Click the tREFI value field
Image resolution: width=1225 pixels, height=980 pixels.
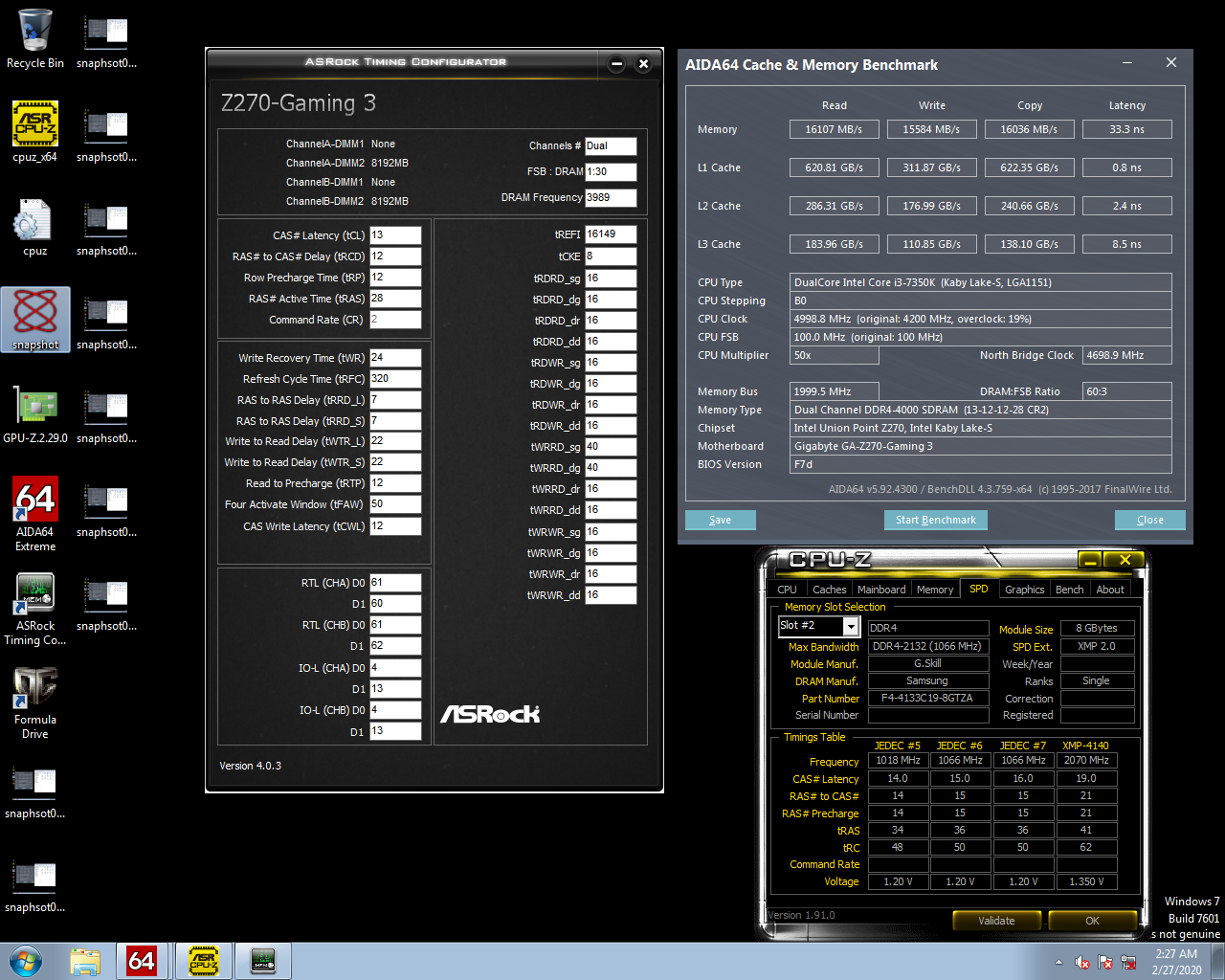tap(611, 234)
